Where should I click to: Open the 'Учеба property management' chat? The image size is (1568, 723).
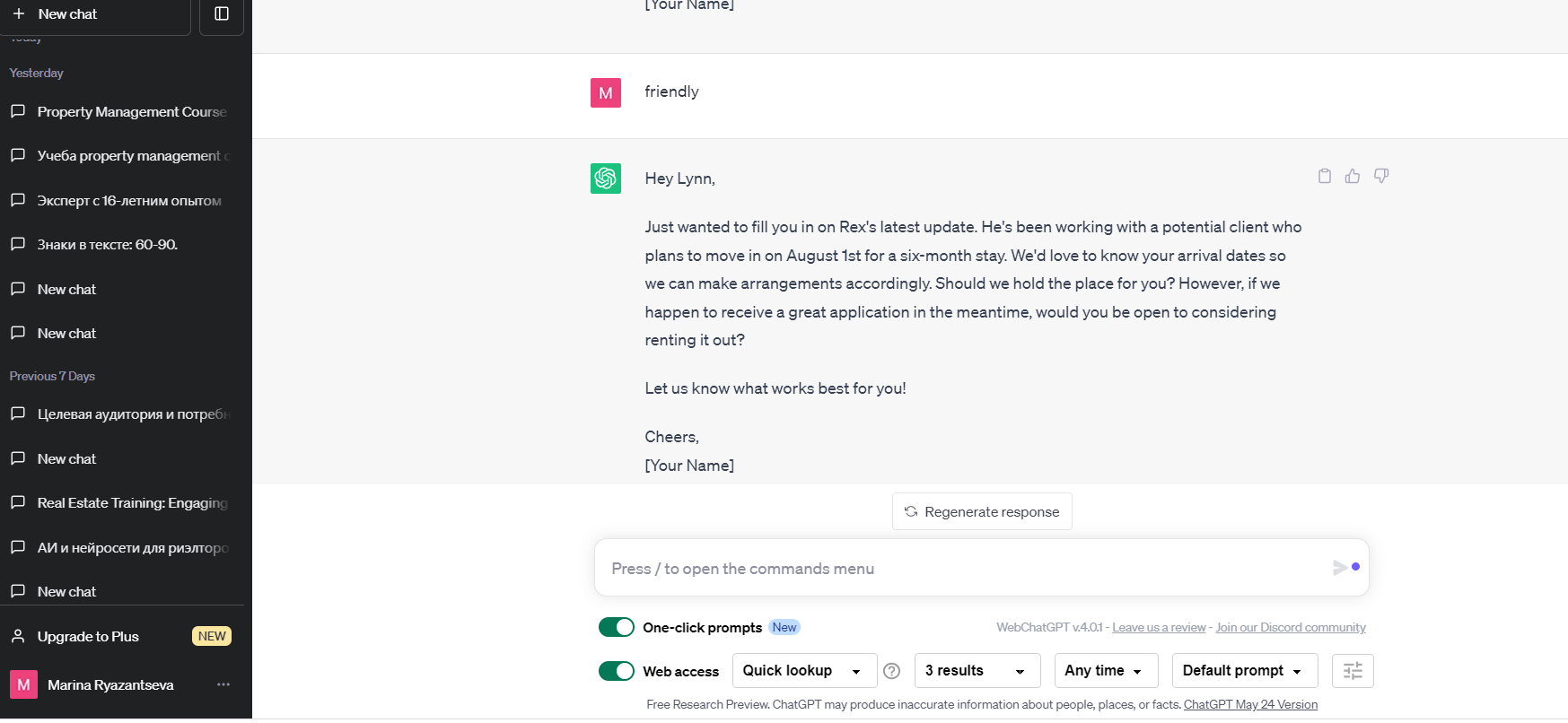pos(122,156)
